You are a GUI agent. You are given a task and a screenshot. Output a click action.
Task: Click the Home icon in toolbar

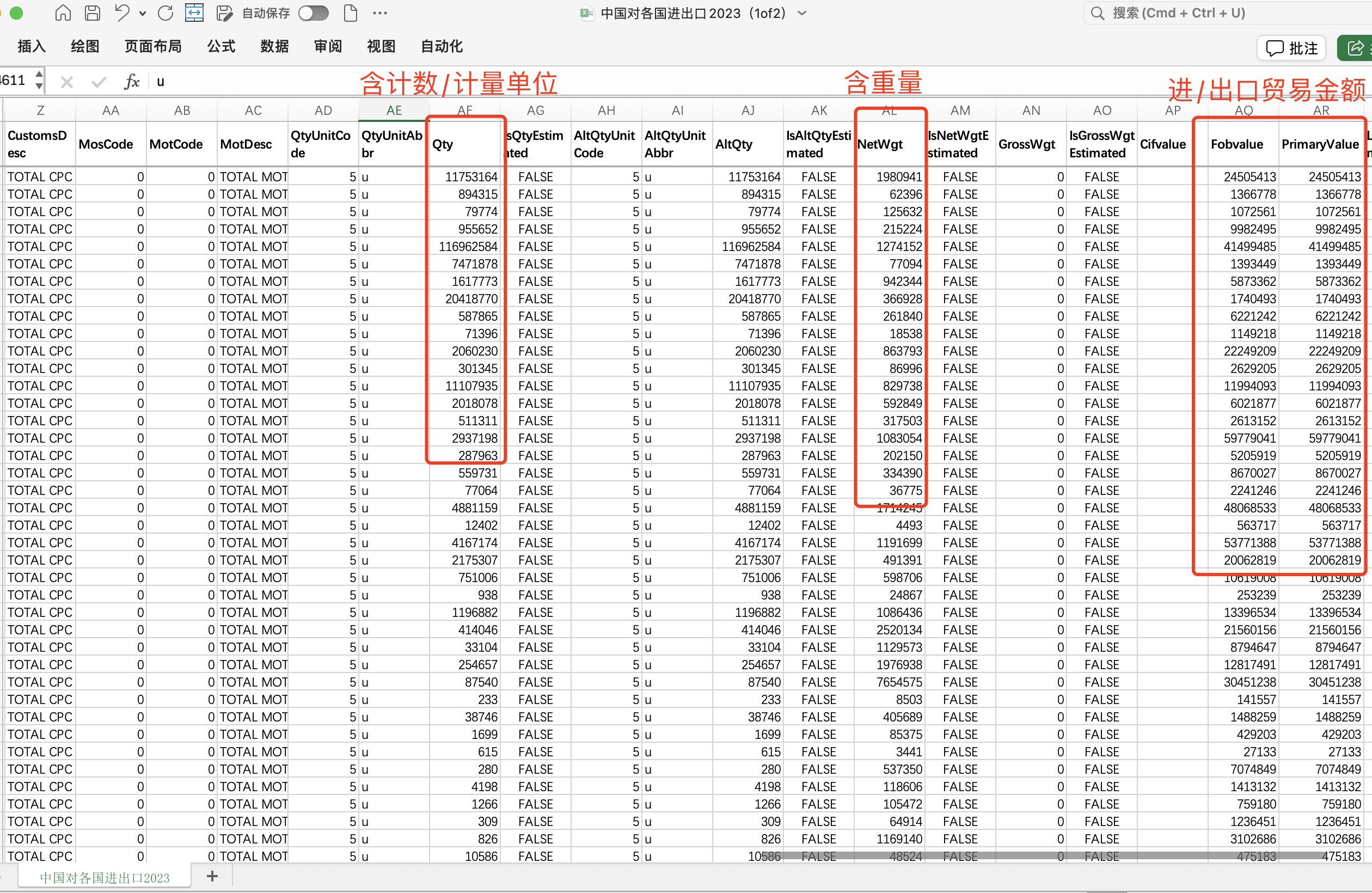(63, 13)
